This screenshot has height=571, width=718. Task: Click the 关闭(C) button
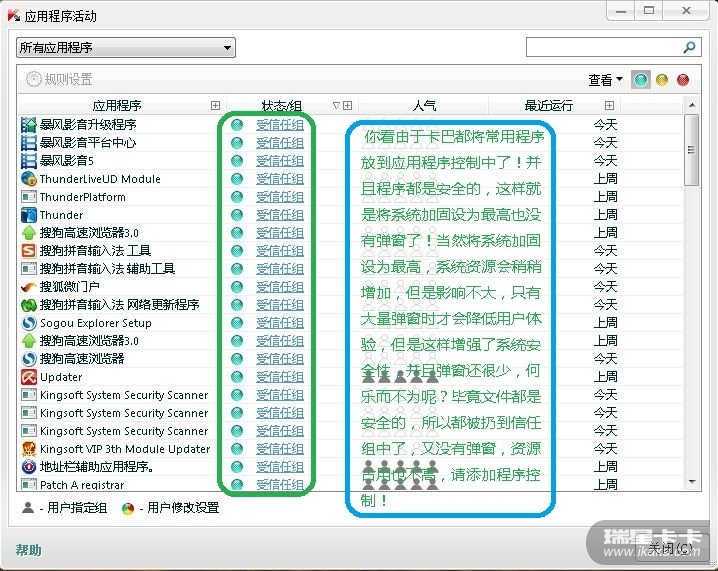click(x=670, y=548)
